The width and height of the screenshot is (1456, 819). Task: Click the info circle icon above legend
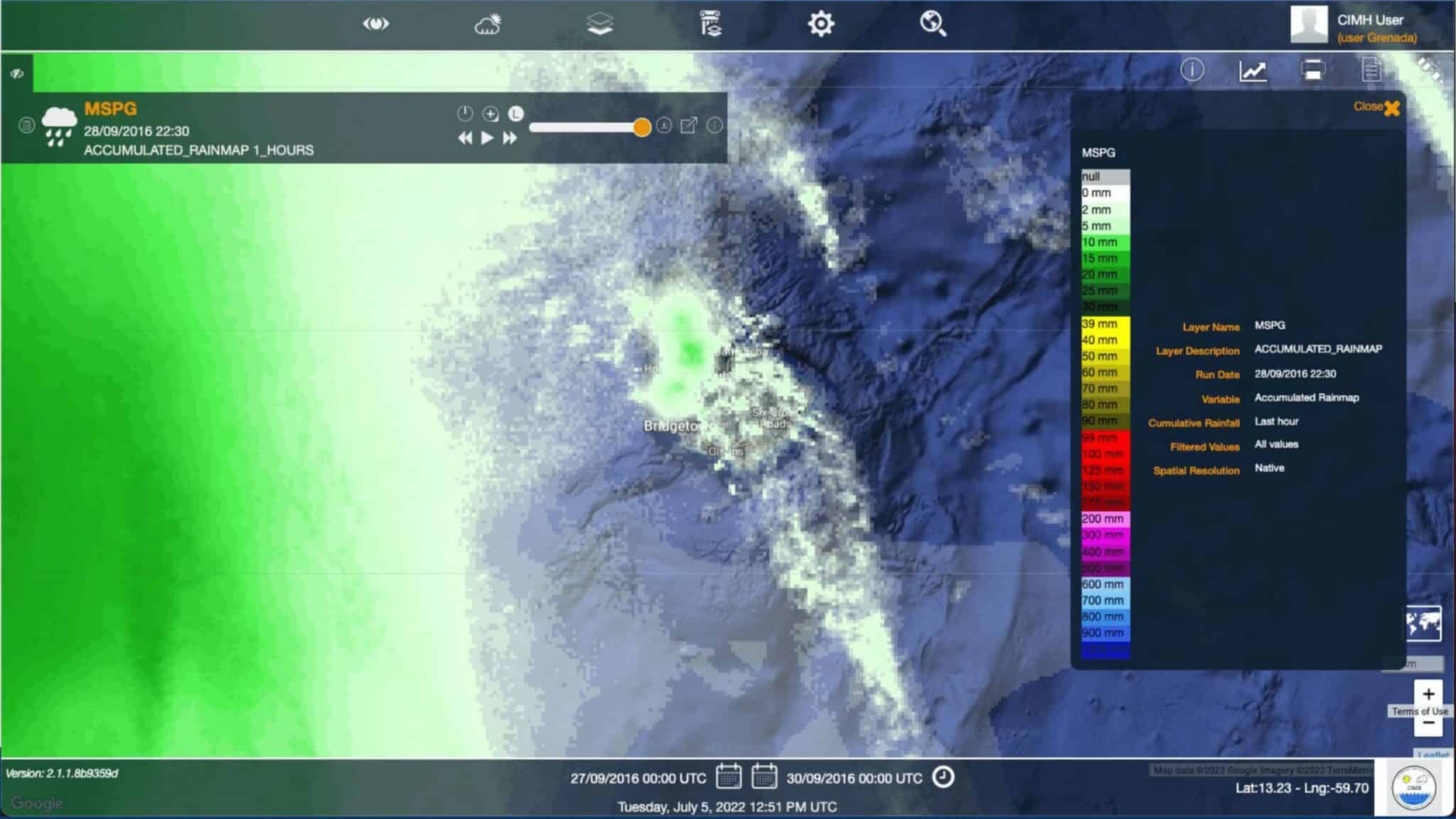(x=1193, y=70)
